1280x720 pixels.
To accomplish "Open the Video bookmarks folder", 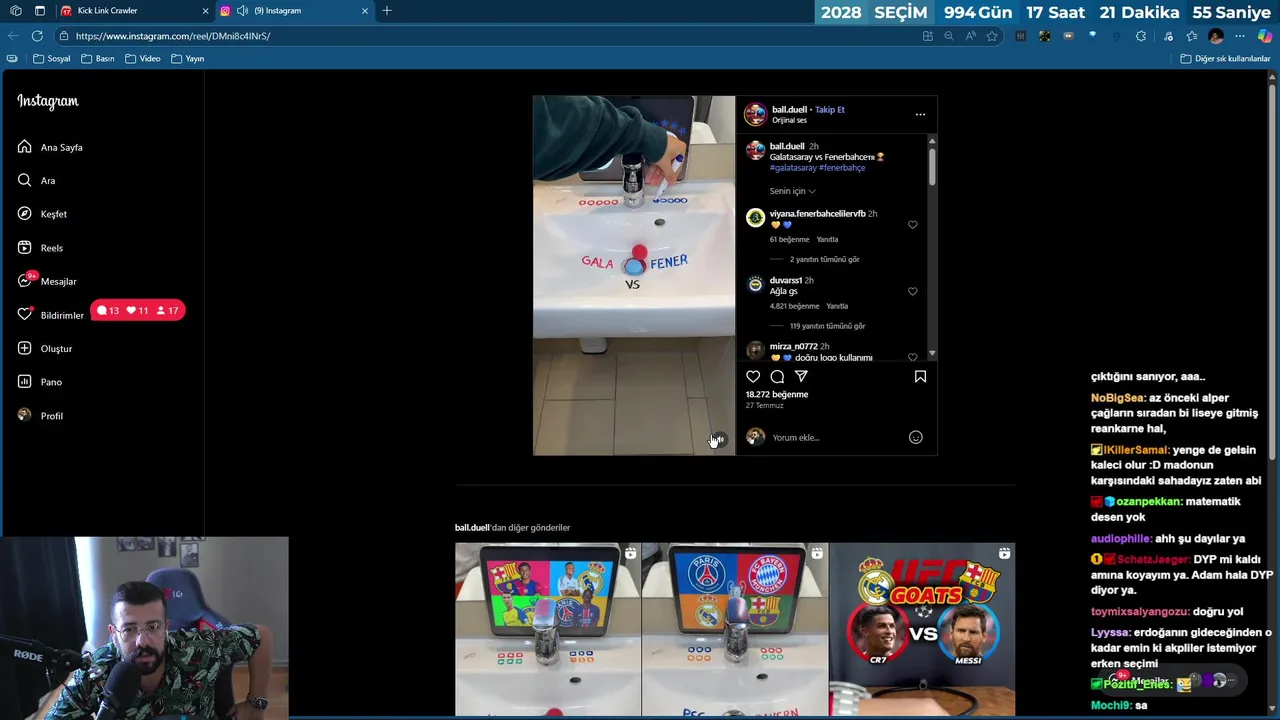I will (143, 59).
